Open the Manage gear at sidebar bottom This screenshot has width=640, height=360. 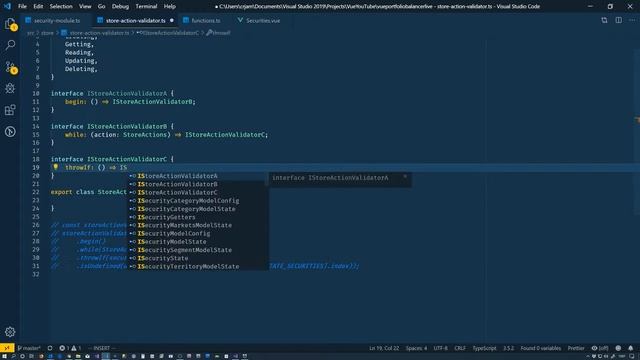tap(10, 332)
